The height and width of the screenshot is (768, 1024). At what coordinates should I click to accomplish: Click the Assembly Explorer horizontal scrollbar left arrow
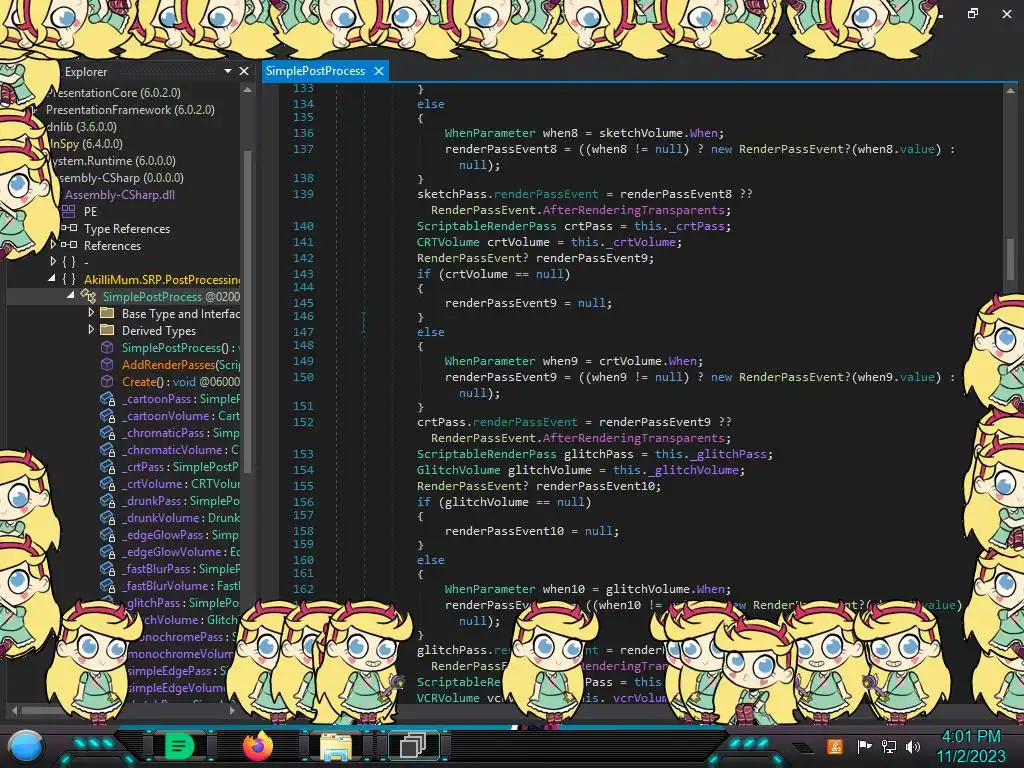(x=14, y=709)
